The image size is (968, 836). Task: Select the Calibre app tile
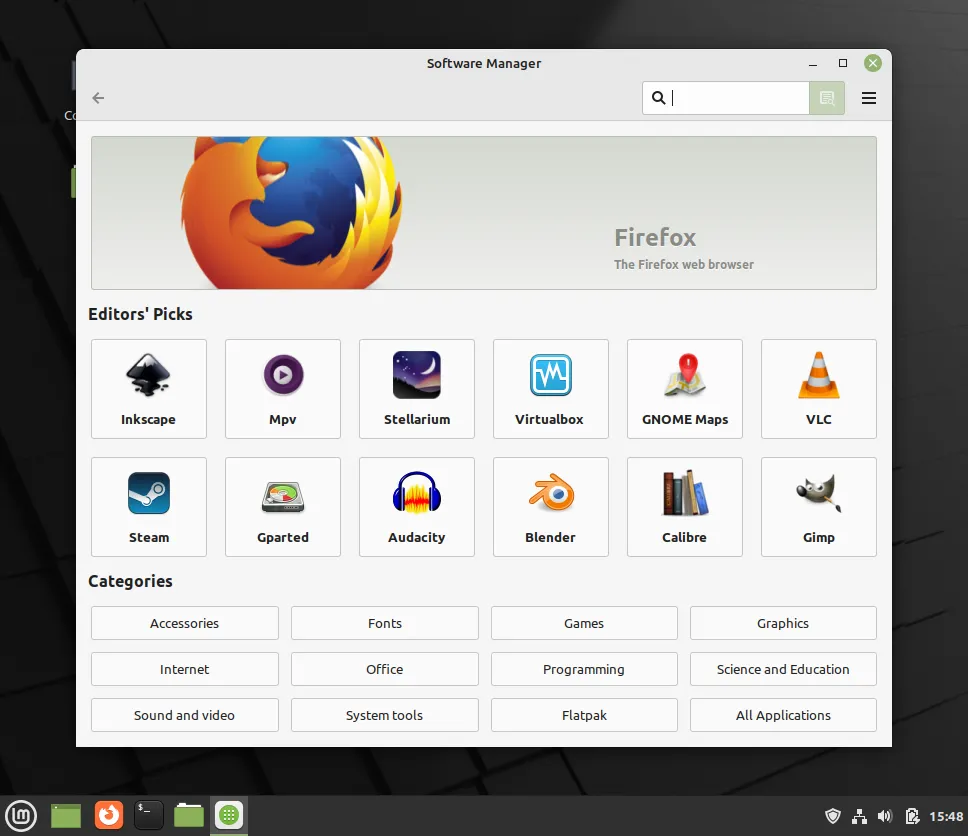[x=685, y=507]
